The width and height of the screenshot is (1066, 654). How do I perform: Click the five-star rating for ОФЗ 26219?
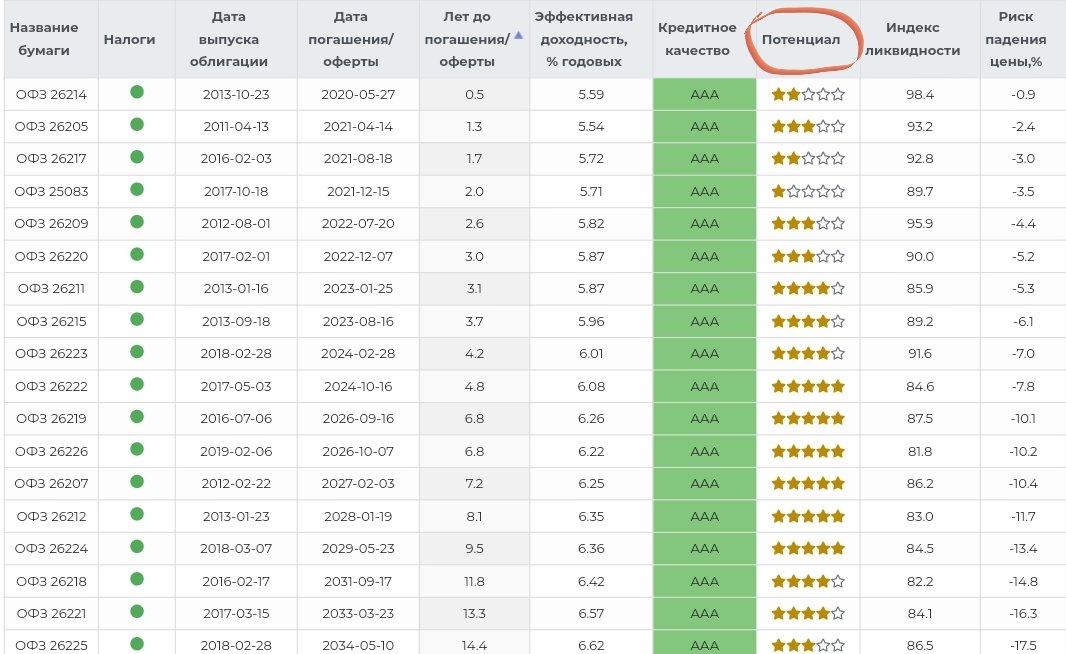click(808, 418)
